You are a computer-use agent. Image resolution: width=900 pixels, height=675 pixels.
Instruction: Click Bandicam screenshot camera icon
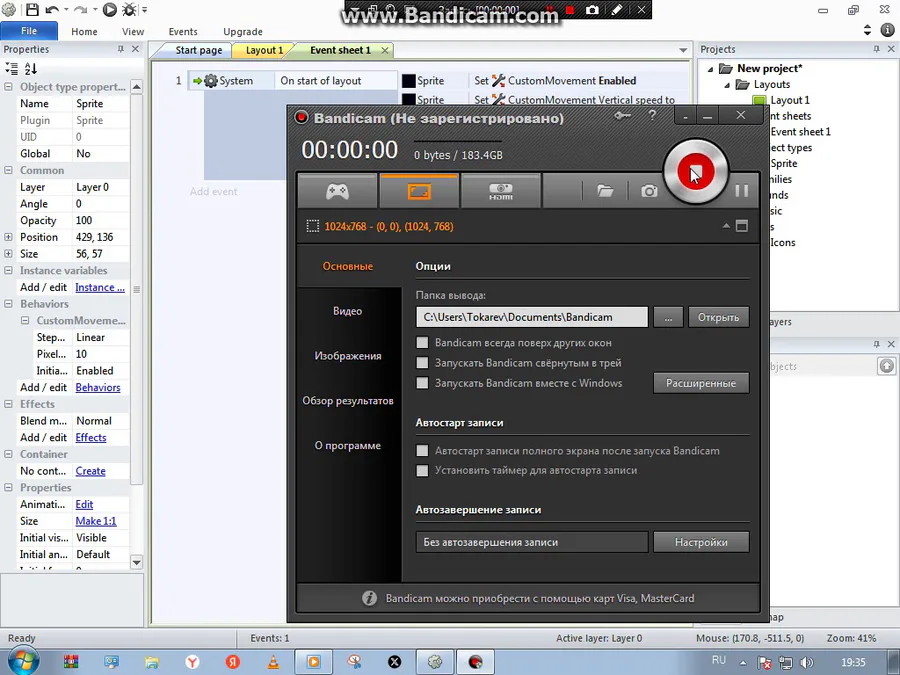[649, 191]
